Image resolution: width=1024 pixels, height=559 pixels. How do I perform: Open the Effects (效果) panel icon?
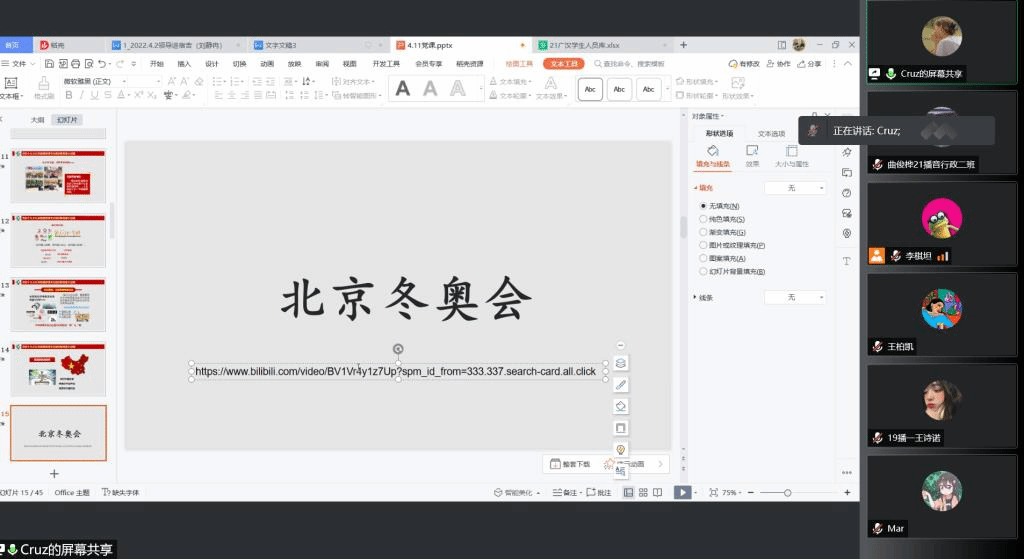[752, 151]
